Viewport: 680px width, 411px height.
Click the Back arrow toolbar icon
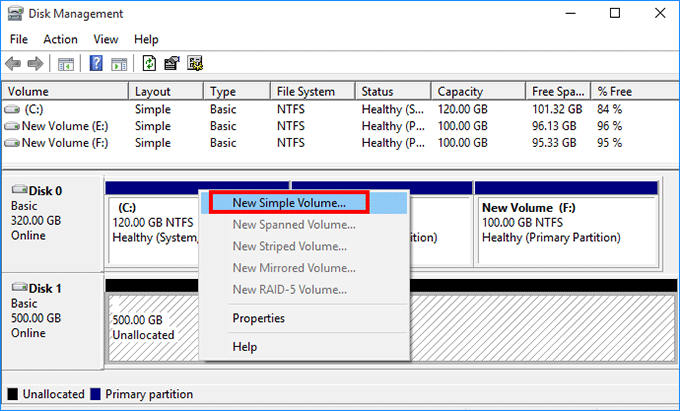point(13,64)
